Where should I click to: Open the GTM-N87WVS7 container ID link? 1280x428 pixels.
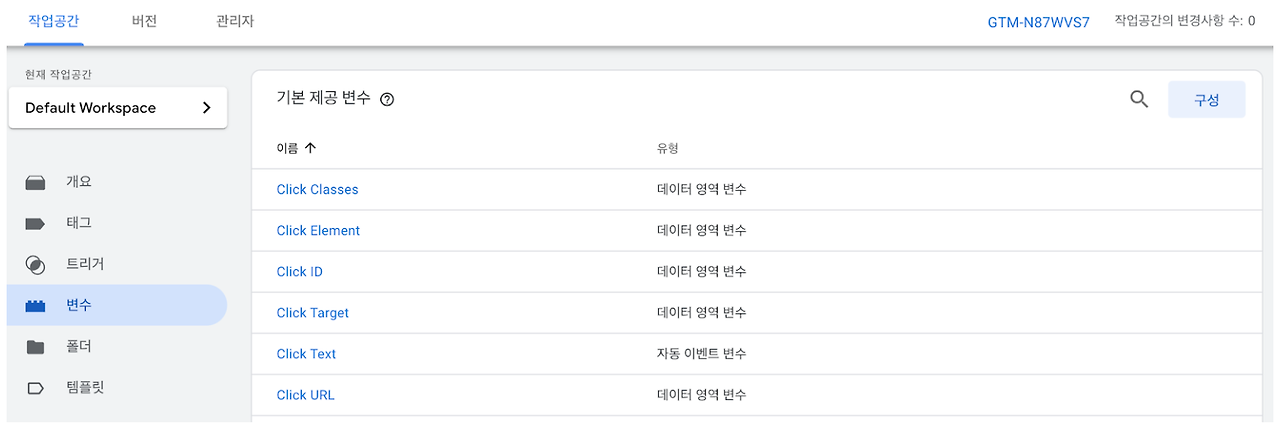pyautogui.click(x=1038, y=21)
